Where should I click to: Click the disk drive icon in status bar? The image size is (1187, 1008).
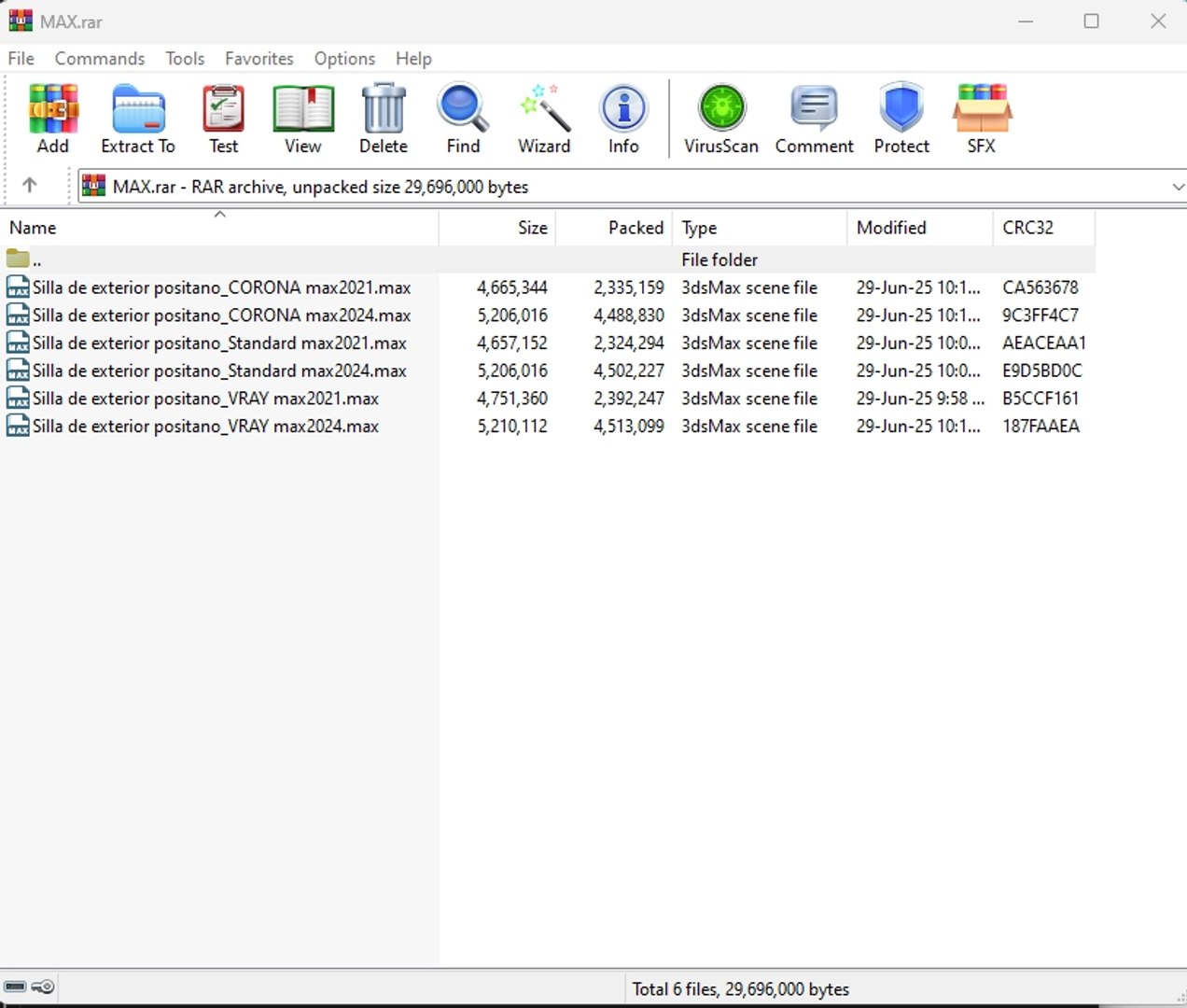click(x=15, y=987)
